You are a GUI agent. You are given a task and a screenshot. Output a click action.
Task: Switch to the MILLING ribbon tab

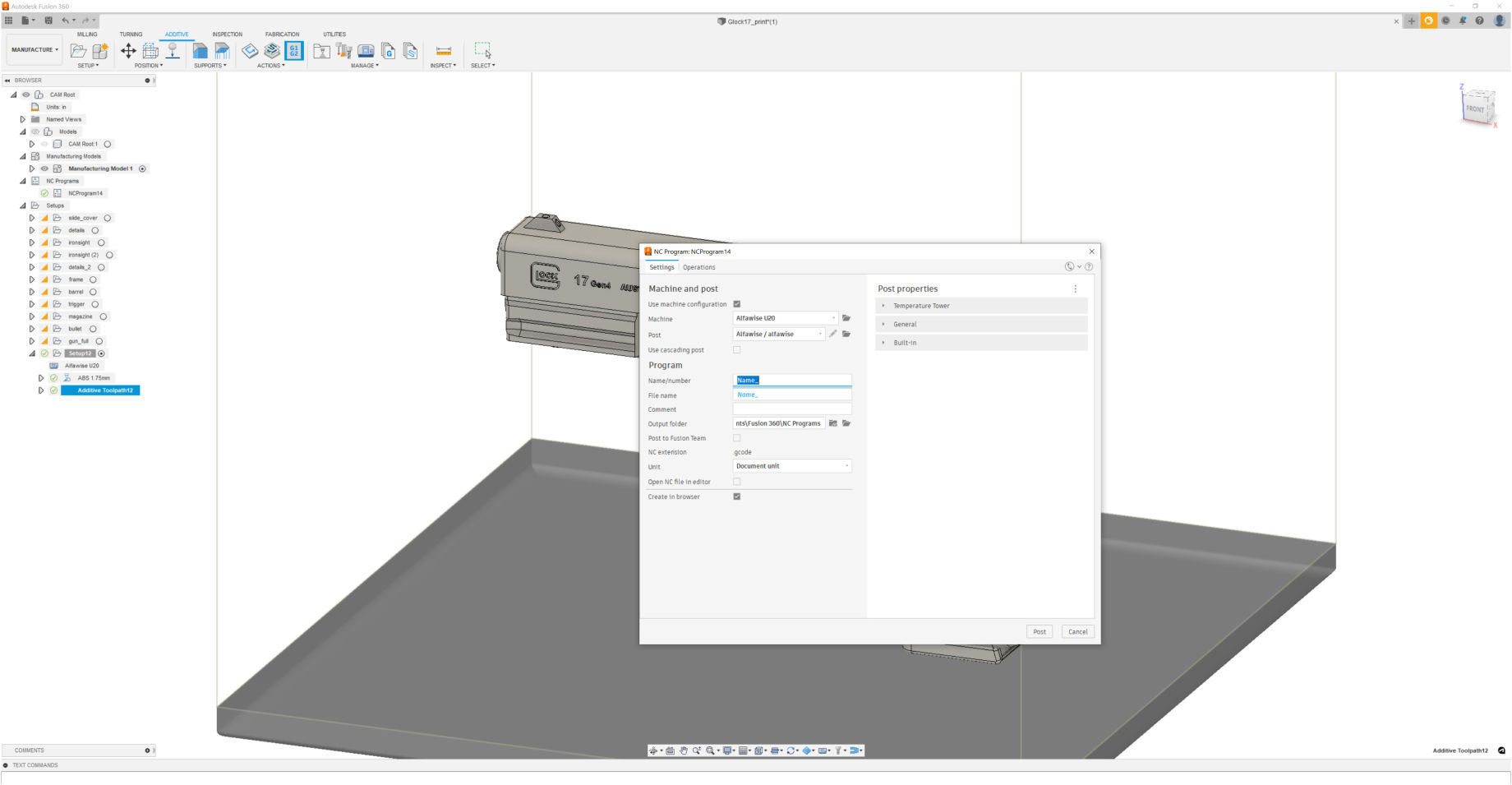coord(87,35)
